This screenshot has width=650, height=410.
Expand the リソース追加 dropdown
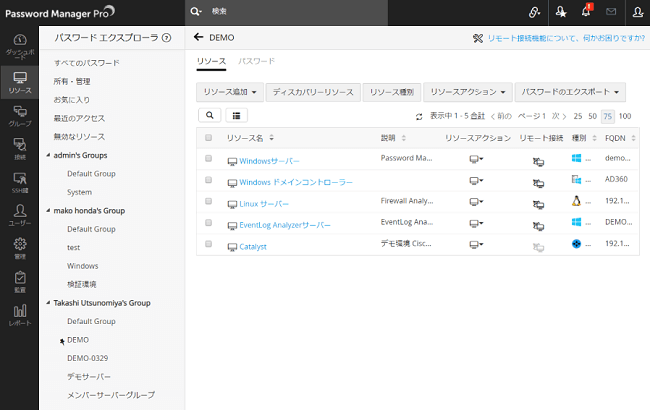(x=230, y=92)
